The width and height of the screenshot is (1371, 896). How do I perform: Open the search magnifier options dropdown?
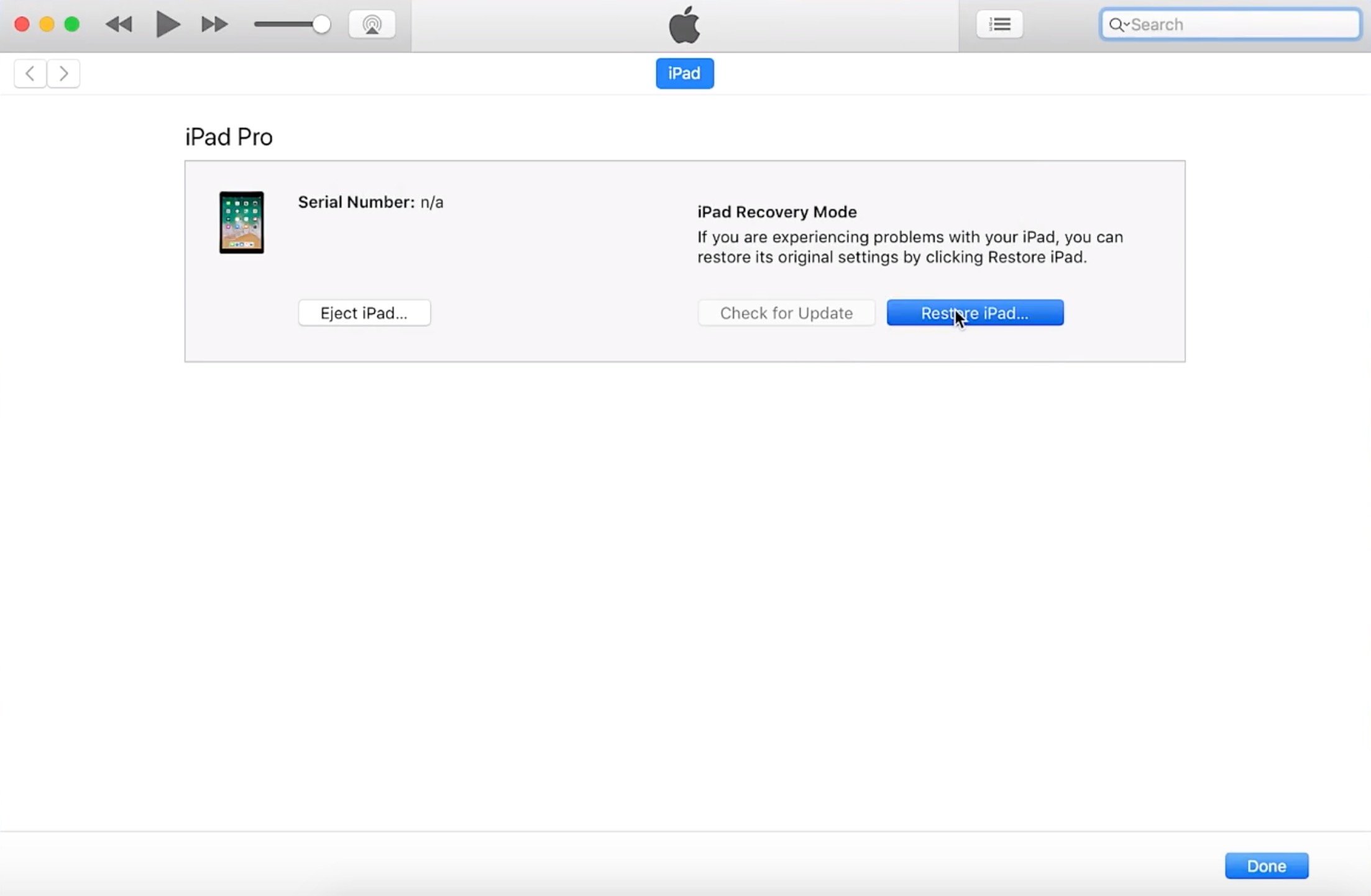[x=1119, y=24]
